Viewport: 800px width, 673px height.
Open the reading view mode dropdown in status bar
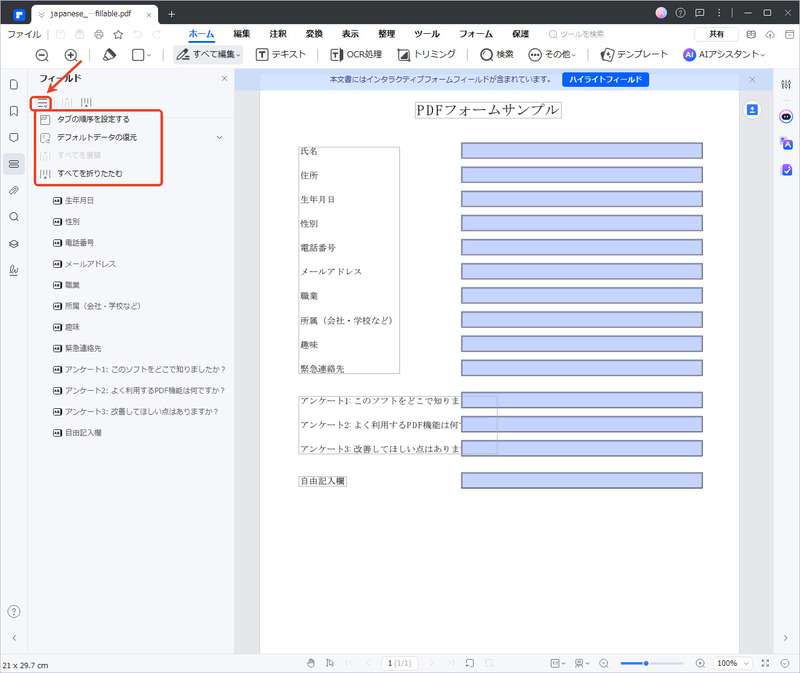pos(582,663)
